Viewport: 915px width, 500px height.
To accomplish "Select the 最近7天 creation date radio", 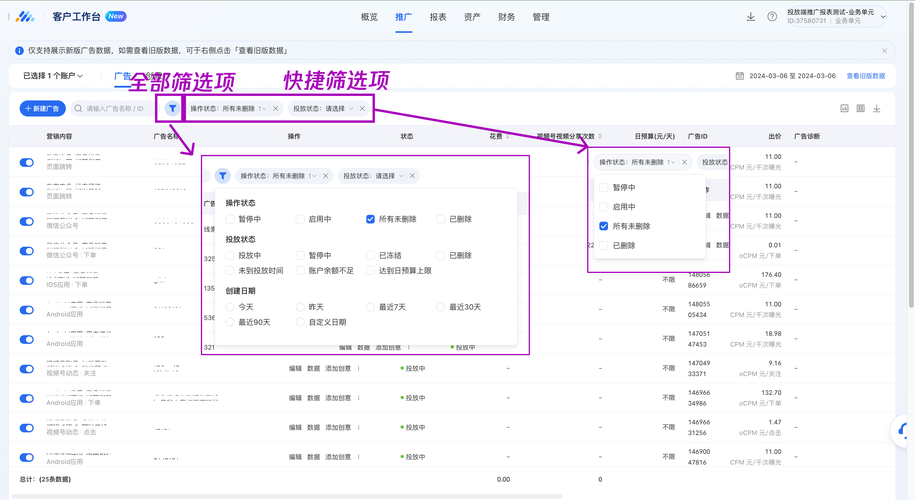I will coord(371,307).
